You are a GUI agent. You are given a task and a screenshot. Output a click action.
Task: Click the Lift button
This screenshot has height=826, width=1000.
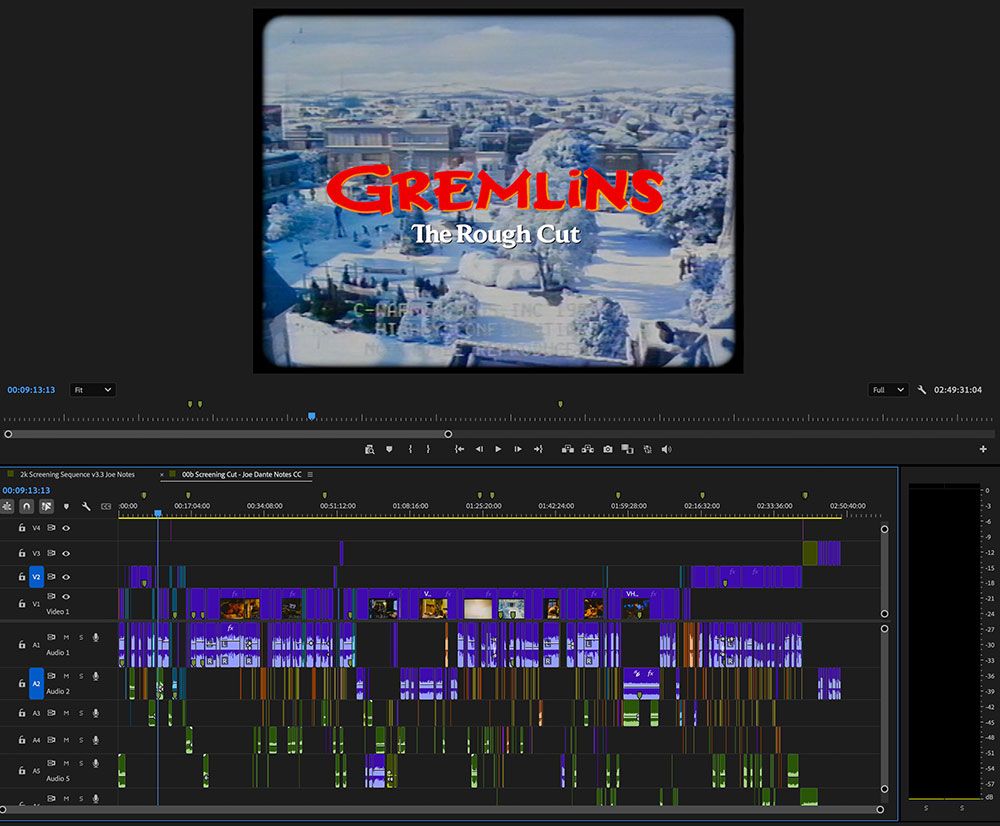[568, 449]
